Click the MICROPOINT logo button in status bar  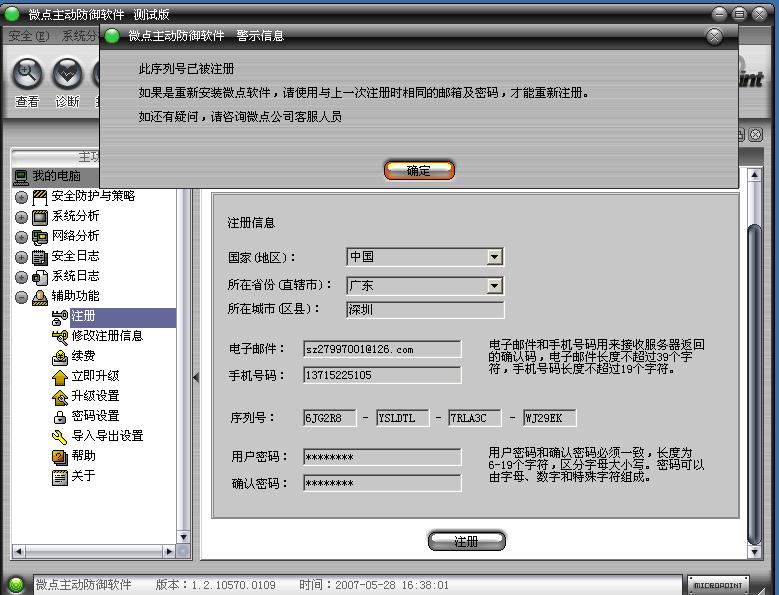718,585
